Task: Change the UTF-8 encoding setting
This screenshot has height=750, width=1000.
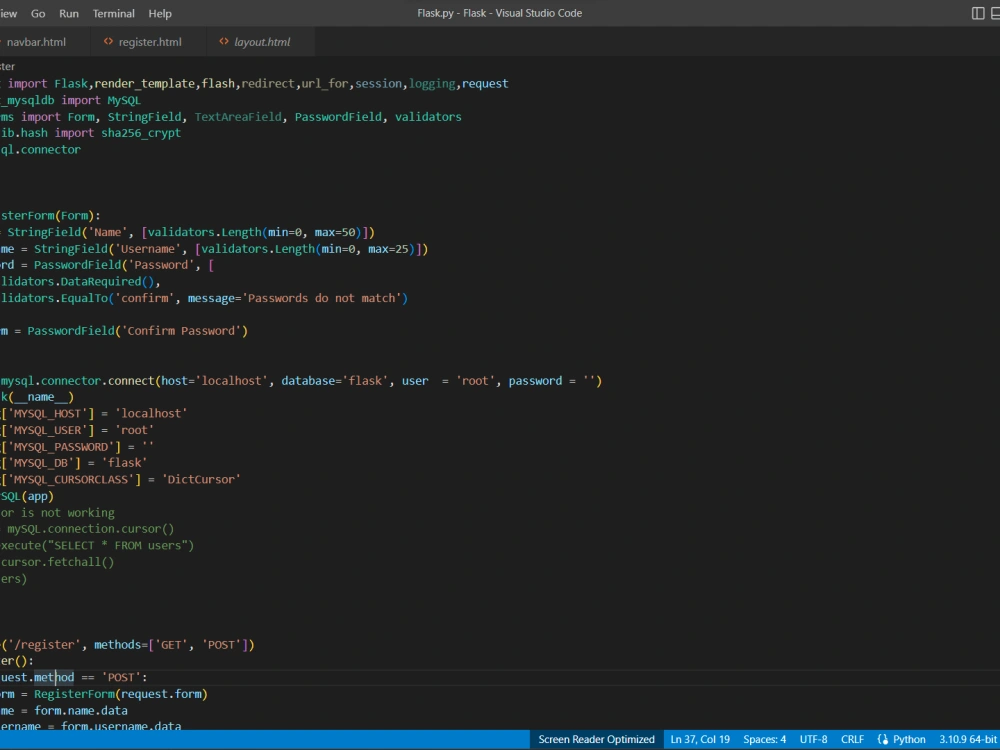Action: click(813, 739)
